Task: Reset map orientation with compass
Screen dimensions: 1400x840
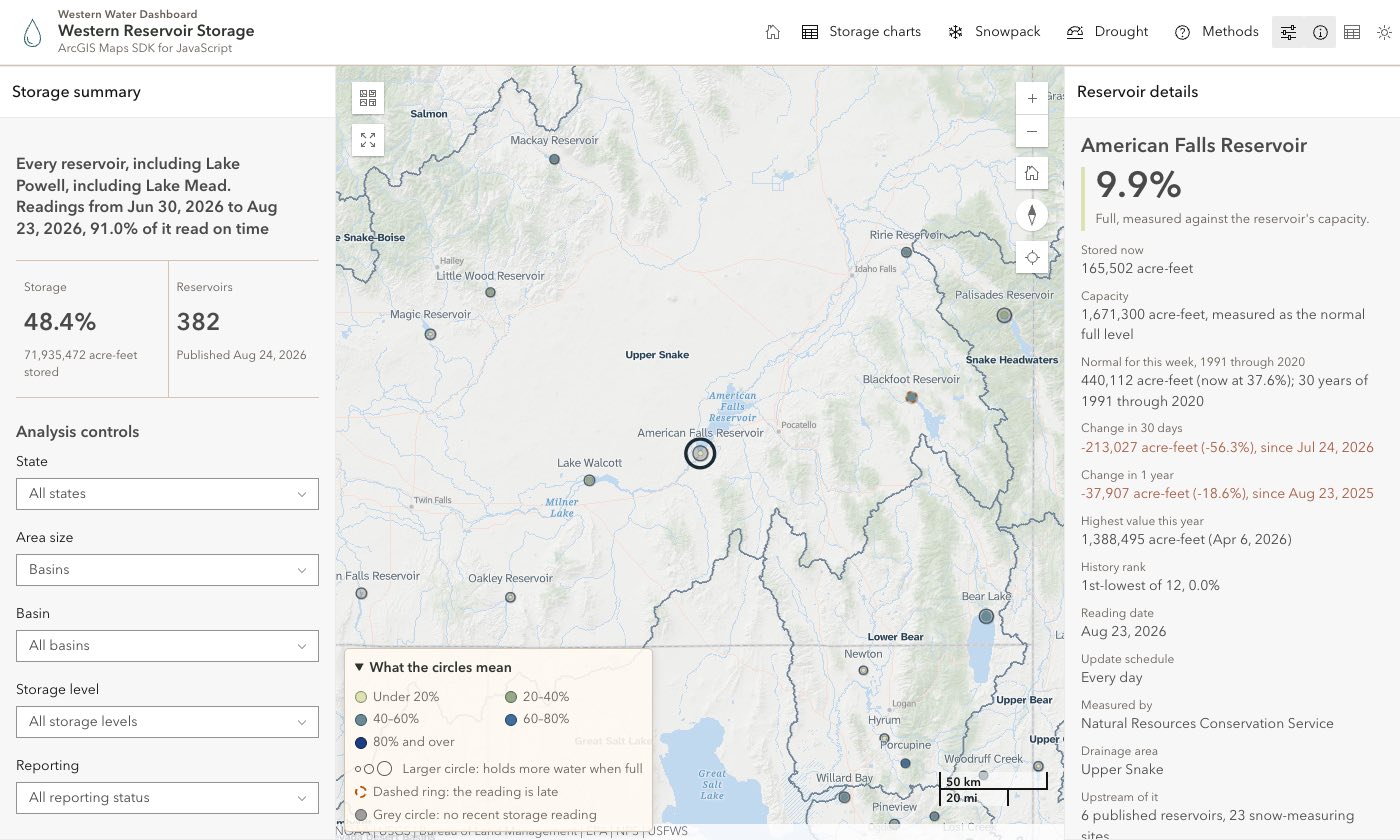Action: (1032, 215)
